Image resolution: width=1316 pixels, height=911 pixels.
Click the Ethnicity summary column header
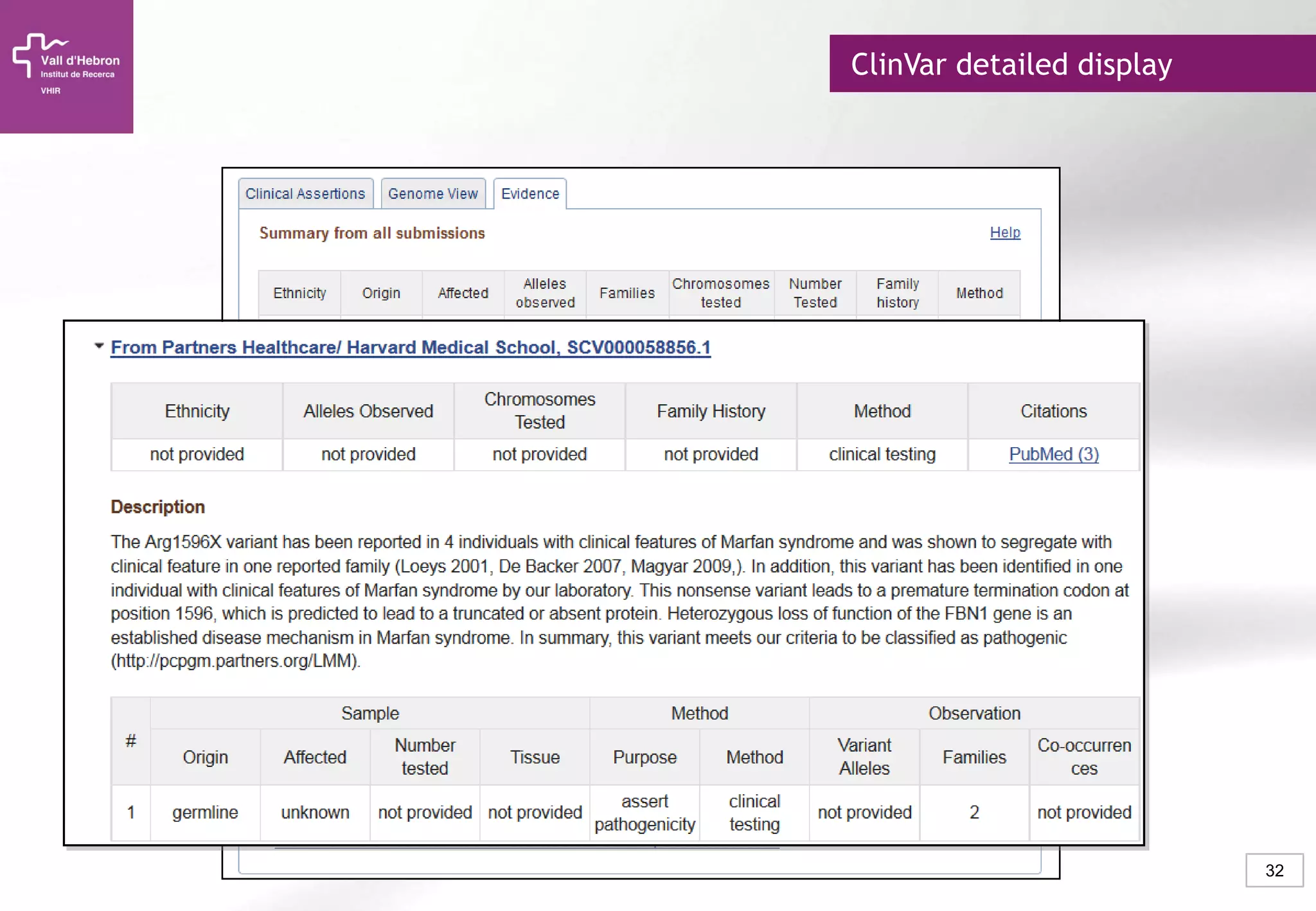coord(299,294)
